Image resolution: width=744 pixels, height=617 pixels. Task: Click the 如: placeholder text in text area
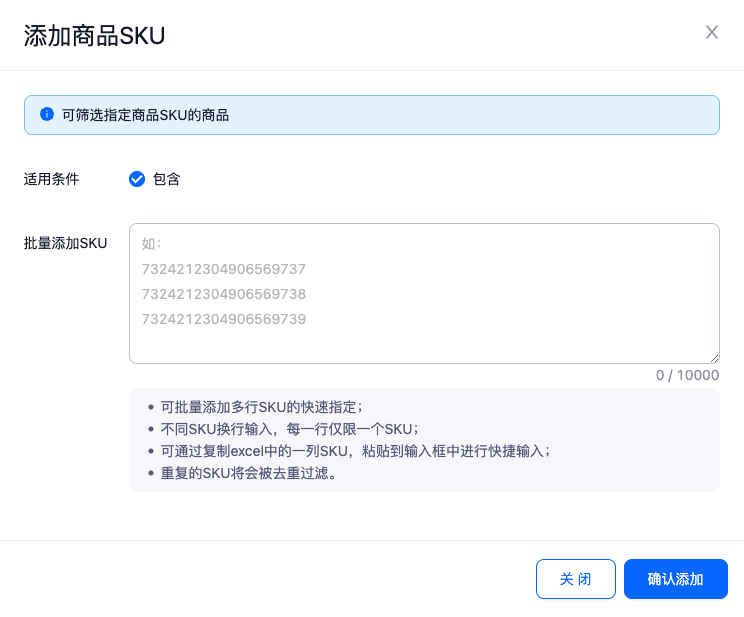click(x=151, y=243)
